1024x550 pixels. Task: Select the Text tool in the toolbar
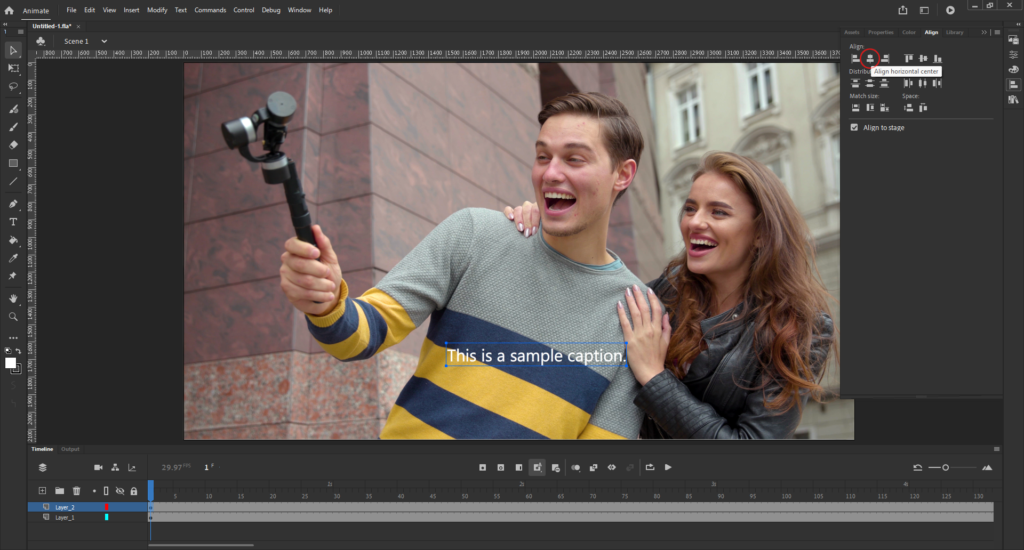[x=13, y=221]
